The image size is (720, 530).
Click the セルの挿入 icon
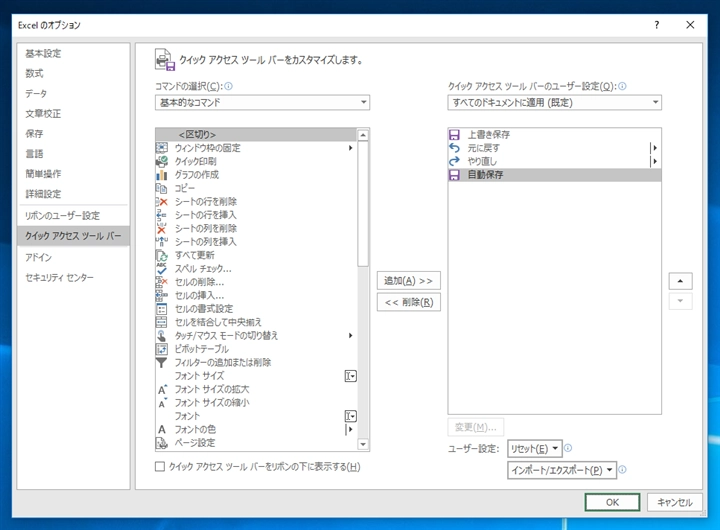tap(162, 295)
